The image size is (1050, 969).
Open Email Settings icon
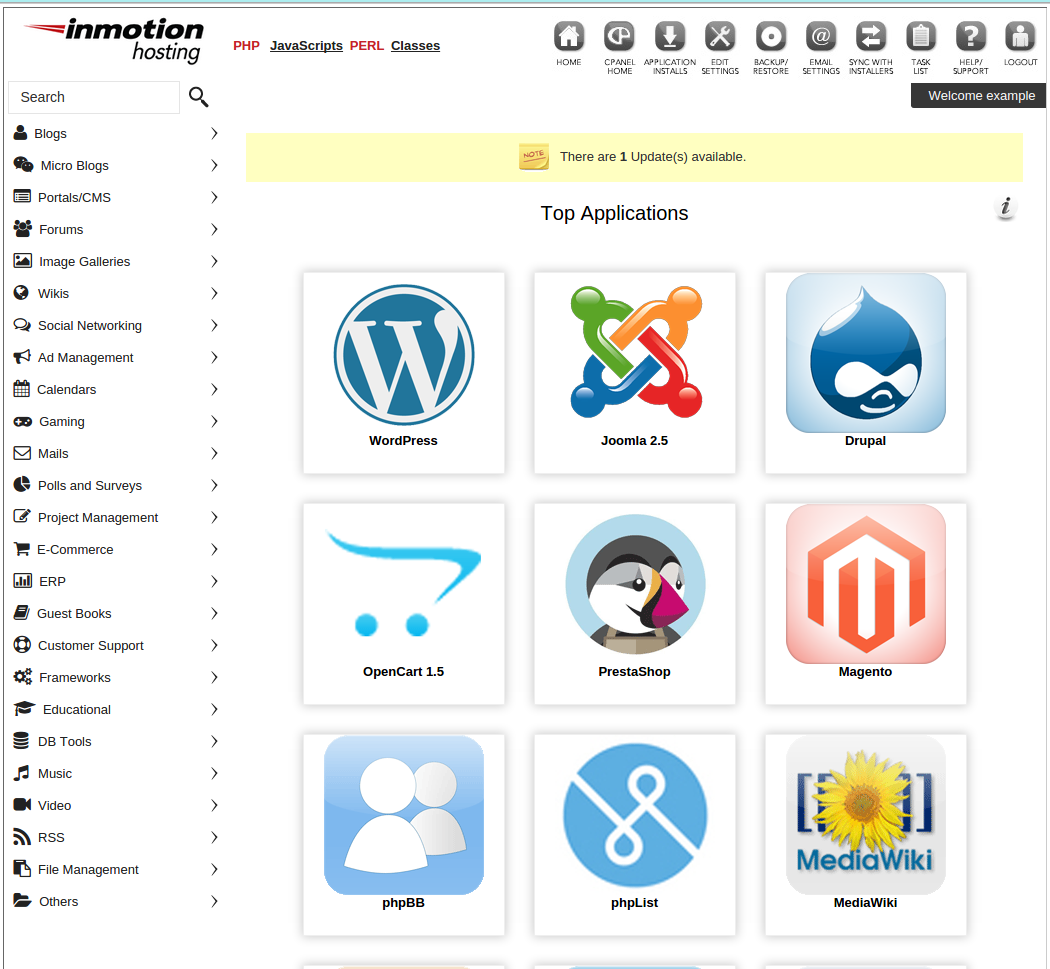click(x=821, y=38)
